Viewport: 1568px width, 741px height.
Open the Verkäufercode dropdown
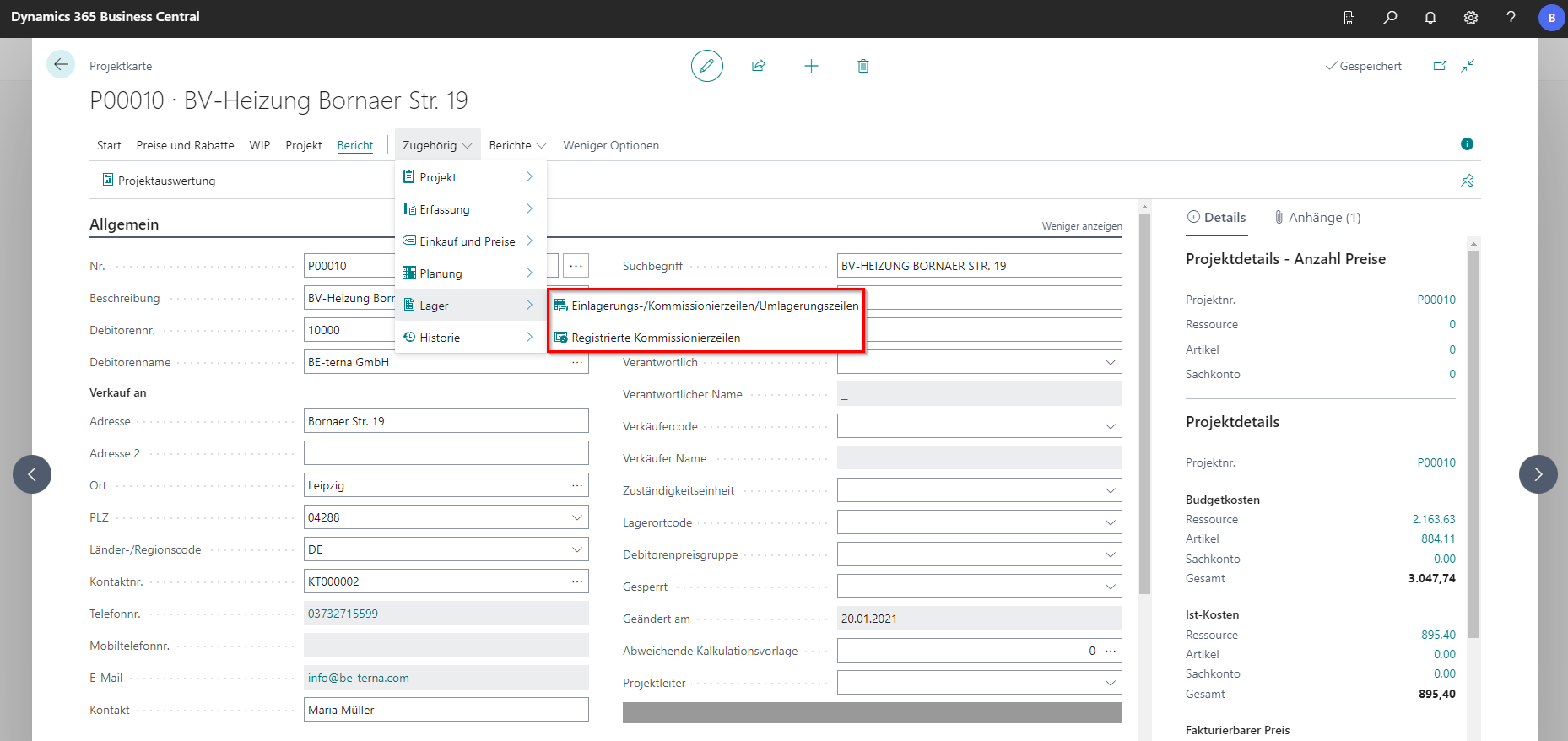[x=1110, y=426]
